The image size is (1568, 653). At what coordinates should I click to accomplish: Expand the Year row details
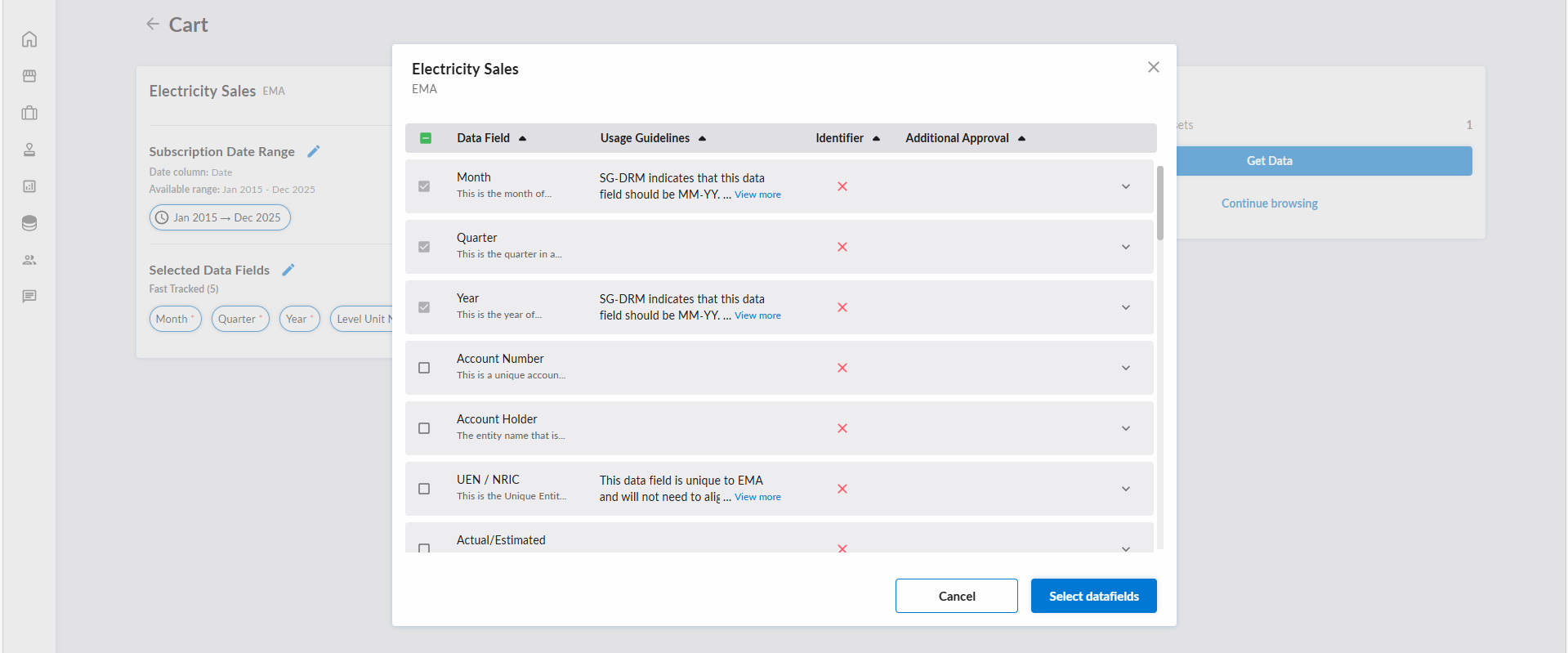(x=1126, y=307)
